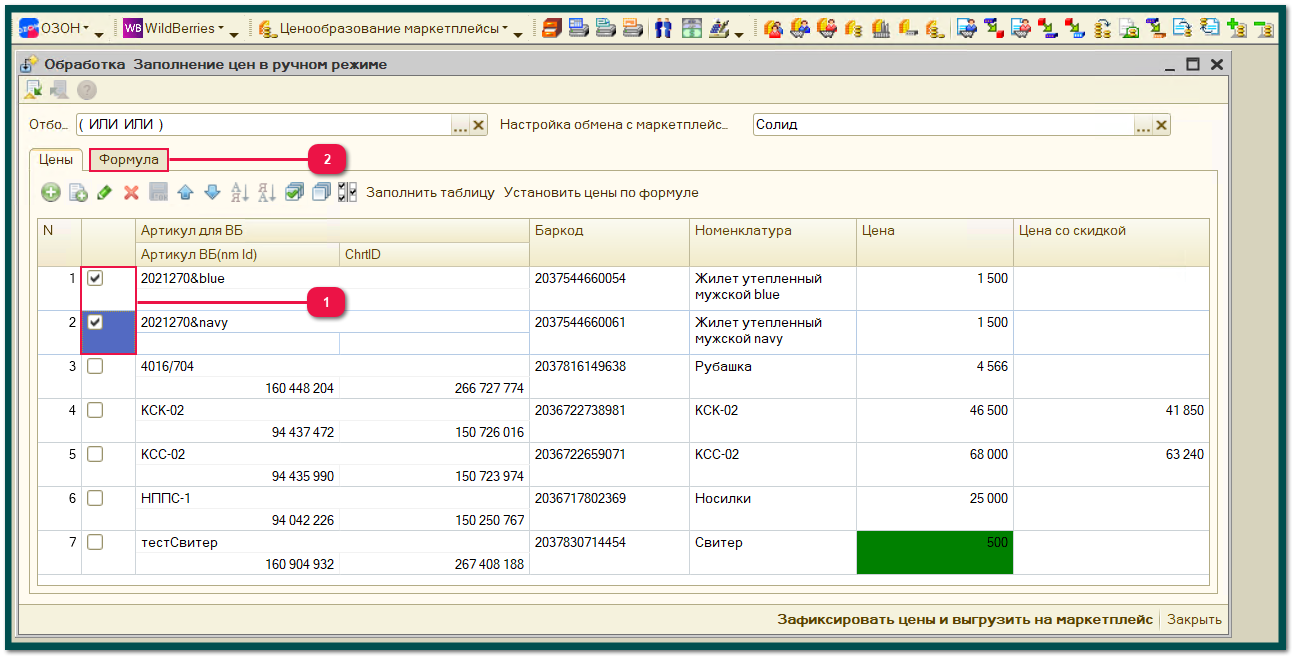Check the row 3 checkbox for 4016/704
Image resolution: width=1295 pixels, height=659 pixels.
click(x=95, y=367)
